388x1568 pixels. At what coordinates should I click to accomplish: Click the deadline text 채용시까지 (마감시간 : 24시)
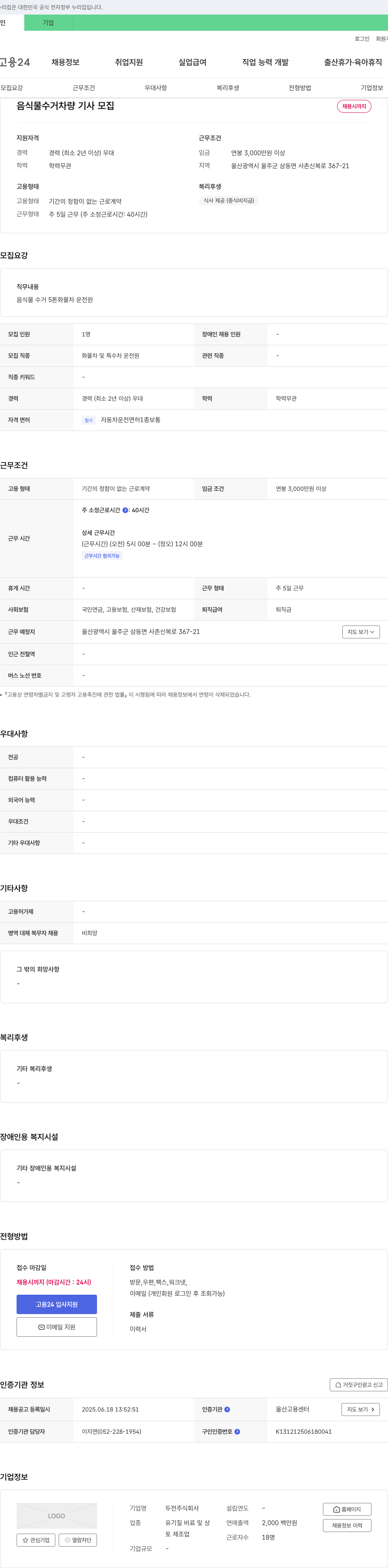[53, 1282]
